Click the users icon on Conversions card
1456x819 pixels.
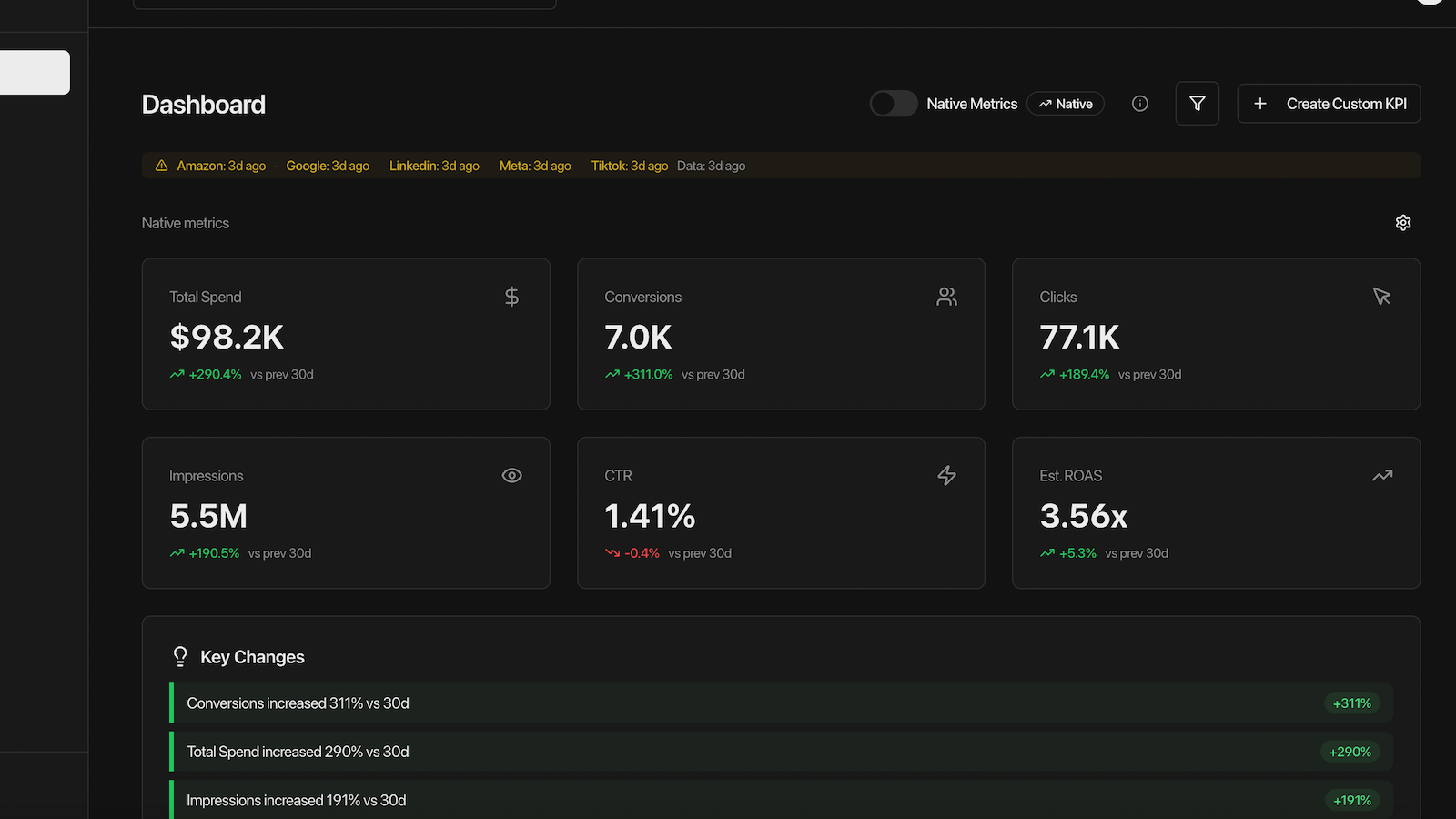pos(947,297)
